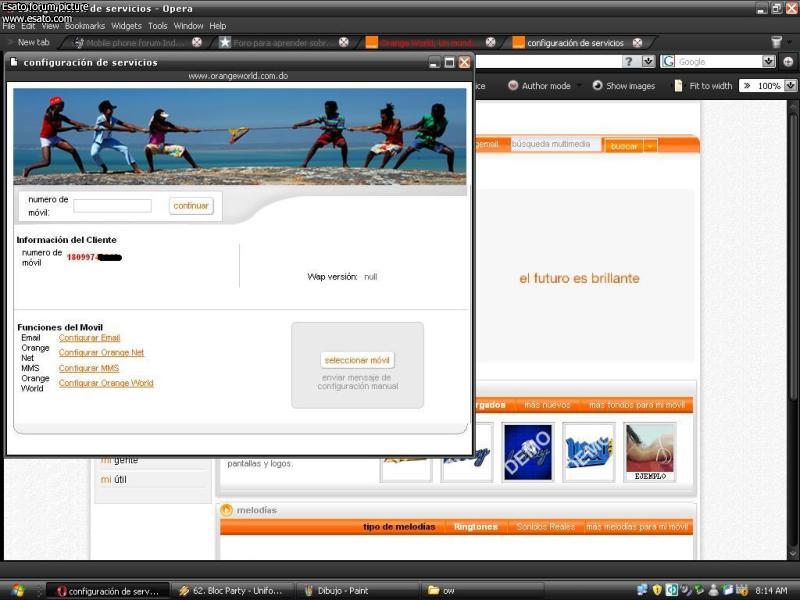The height and width of the screenshot is (600, 800).
Task: Open the Help menu
Action: coord(217,26)
